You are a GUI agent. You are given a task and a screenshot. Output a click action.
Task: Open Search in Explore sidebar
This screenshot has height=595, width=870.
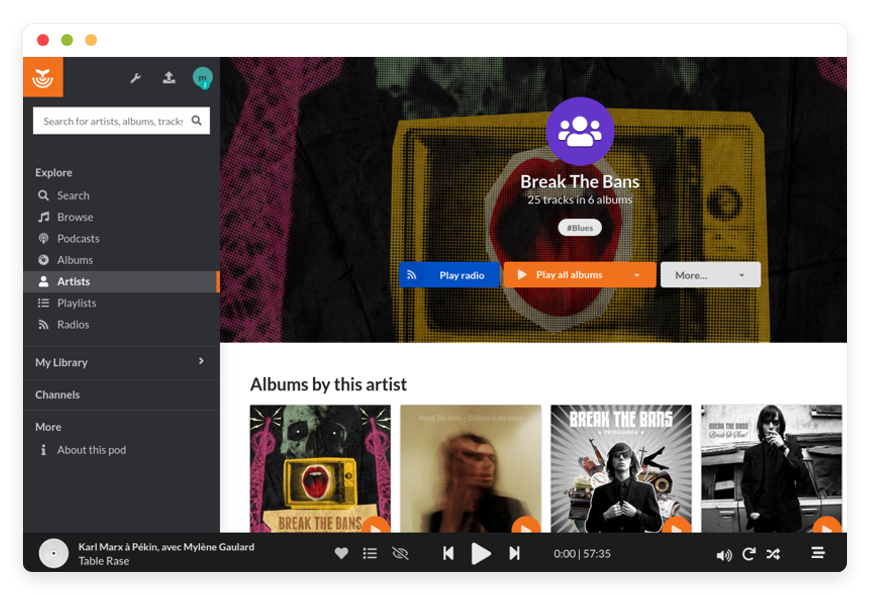tap(121, 195)
